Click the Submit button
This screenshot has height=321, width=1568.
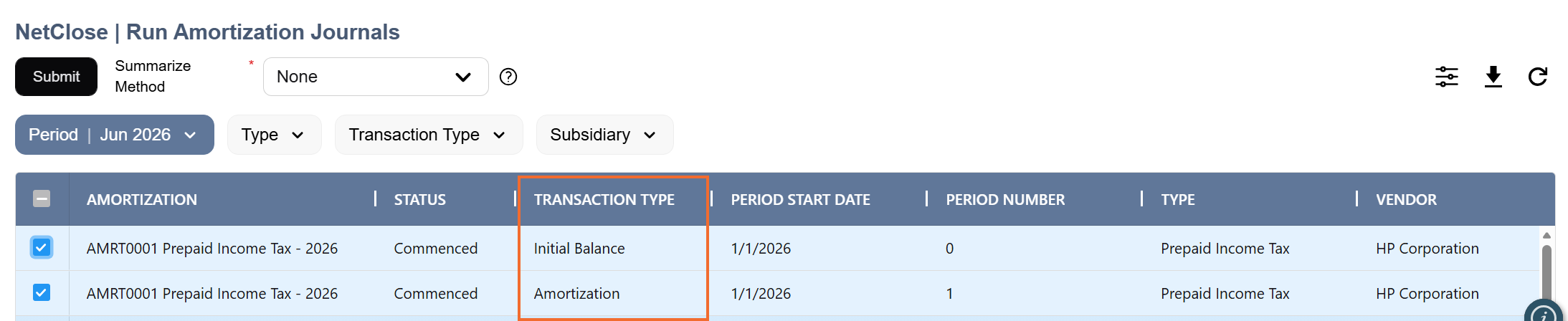click(56, 77)
